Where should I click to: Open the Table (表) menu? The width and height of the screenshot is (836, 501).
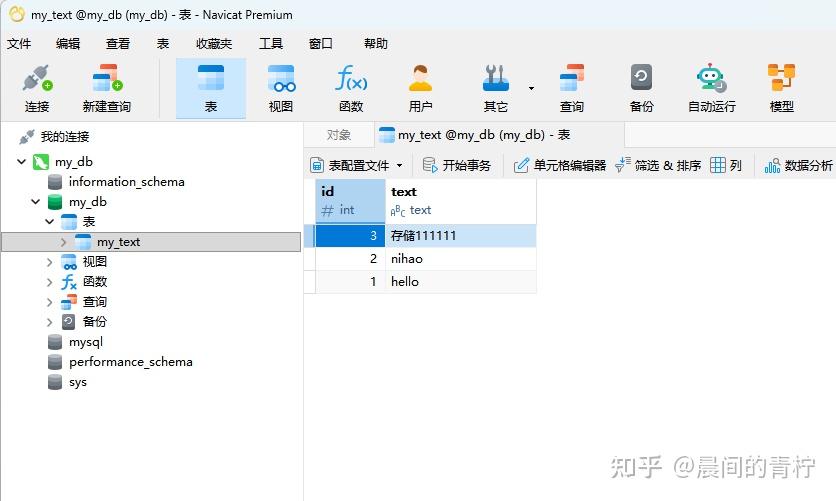(x=163, y=44)
